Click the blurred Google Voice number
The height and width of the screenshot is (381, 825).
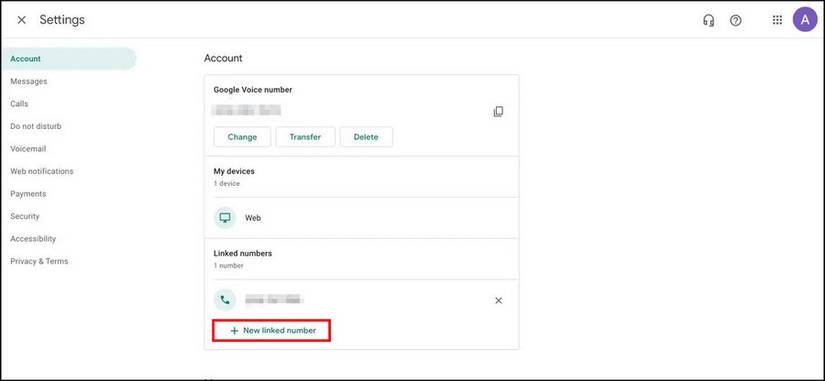246,111
